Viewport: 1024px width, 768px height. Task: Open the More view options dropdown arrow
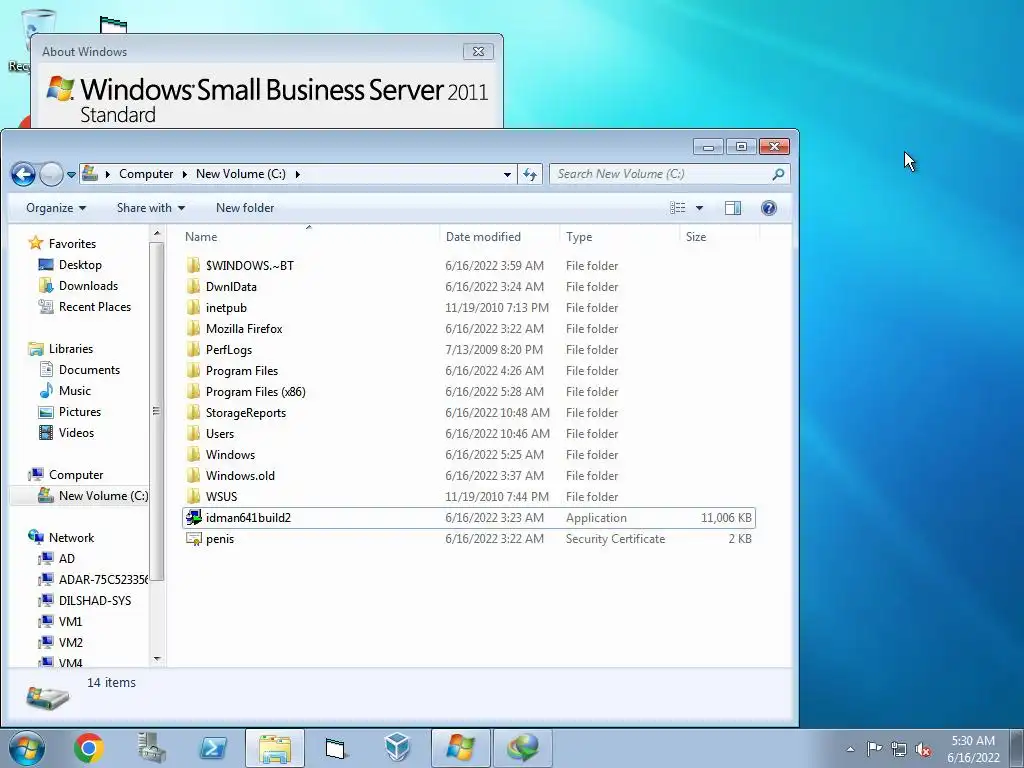[x=699, y=208]
